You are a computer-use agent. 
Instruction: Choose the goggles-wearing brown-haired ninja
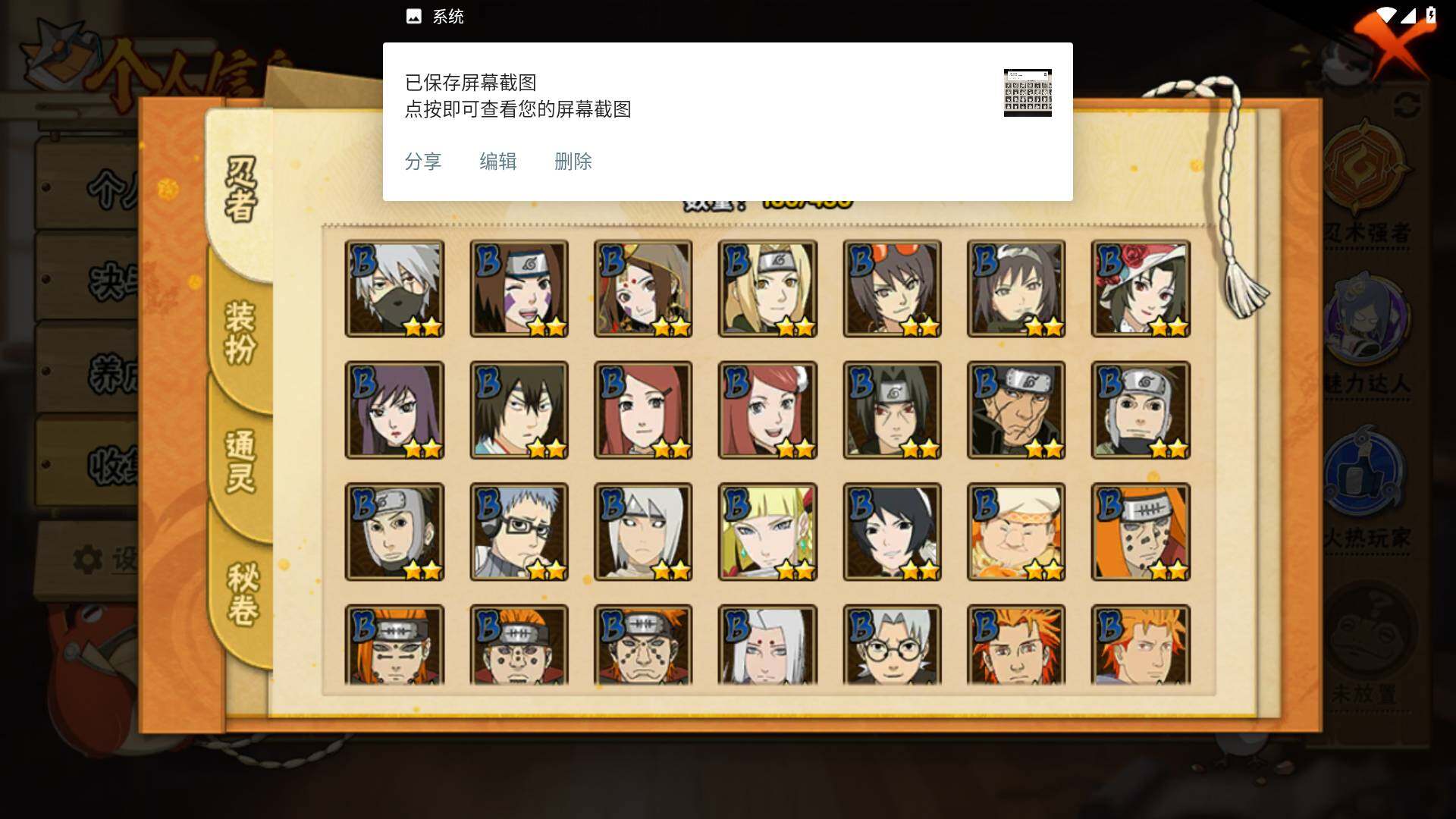(x=892, y=289)
